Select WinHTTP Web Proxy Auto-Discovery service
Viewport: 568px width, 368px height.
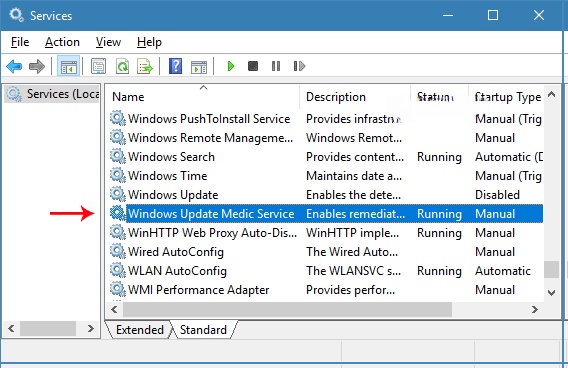pos(213,233)
